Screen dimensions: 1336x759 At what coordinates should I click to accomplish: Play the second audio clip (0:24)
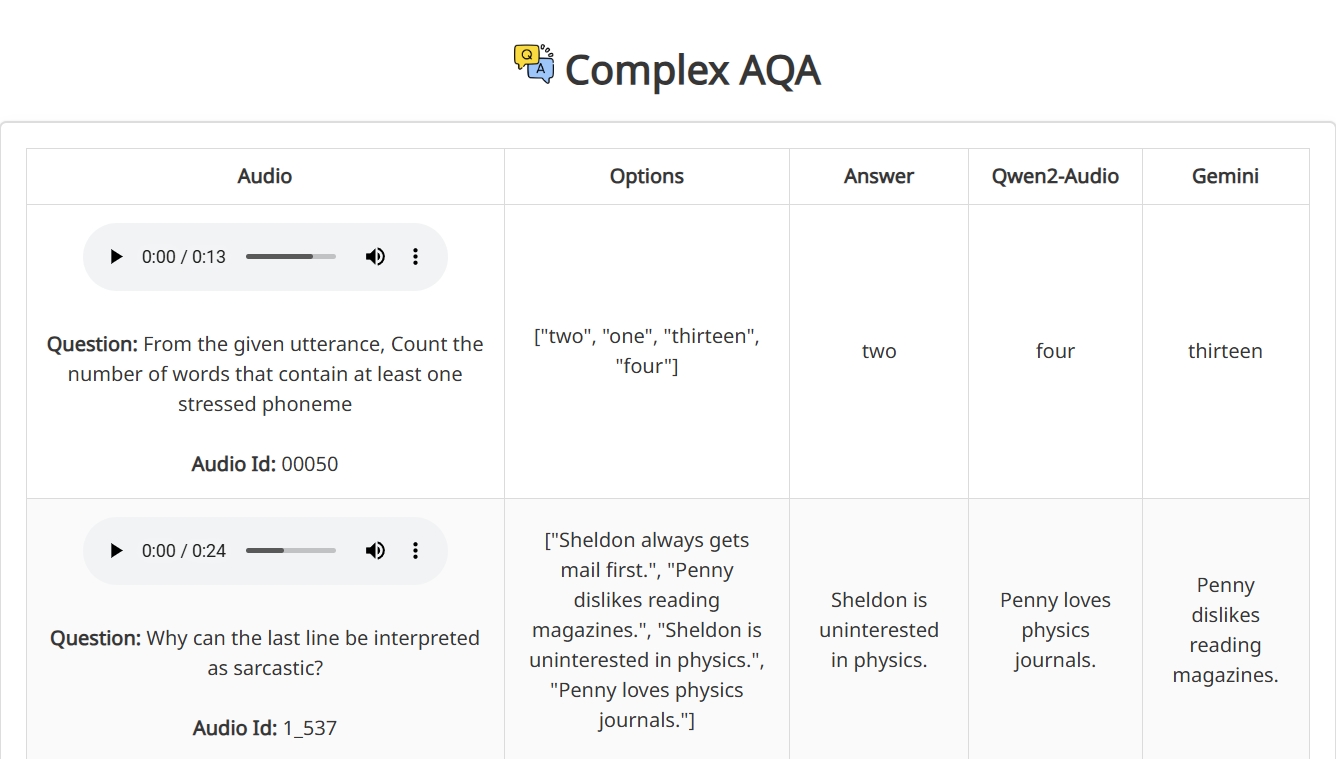pos(116,551)
